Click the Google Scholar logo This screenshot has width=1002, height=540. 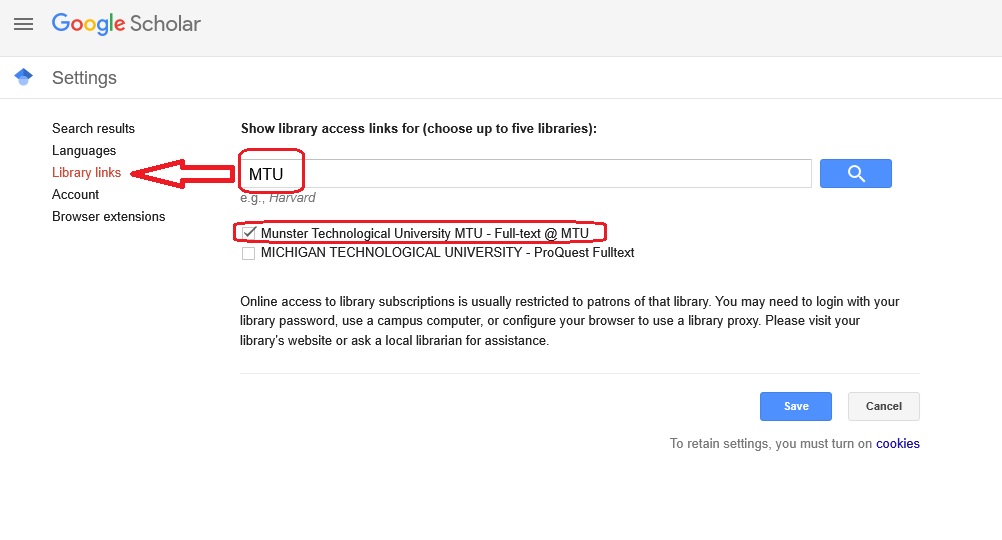click(126, 24)
